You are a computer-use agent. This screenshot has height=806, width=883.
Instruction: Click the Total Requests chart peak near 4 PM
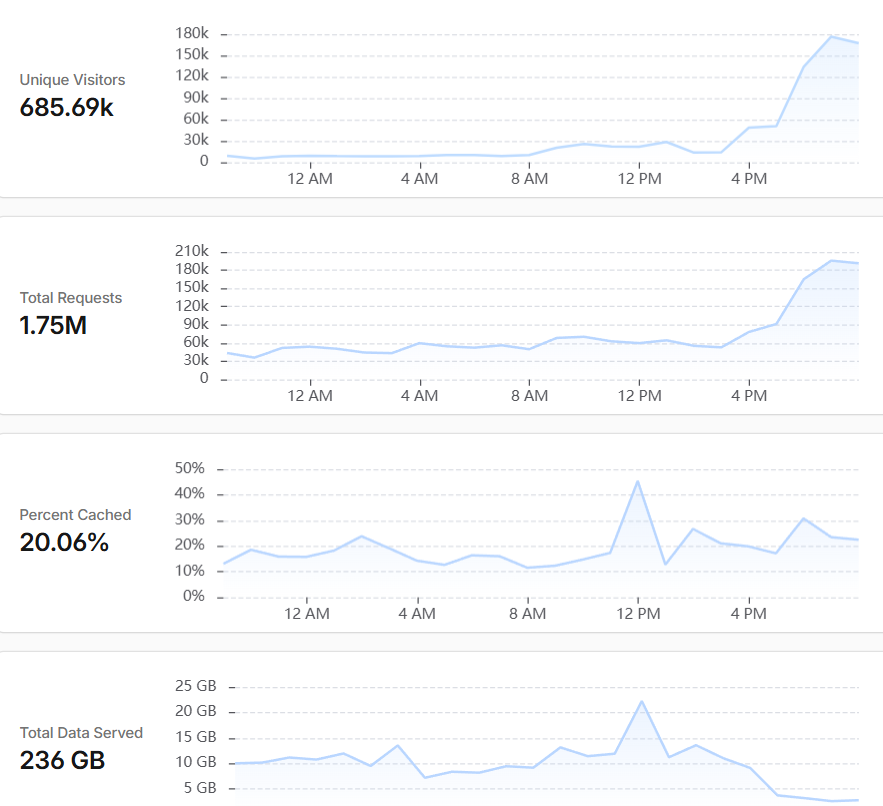point(831,261)
